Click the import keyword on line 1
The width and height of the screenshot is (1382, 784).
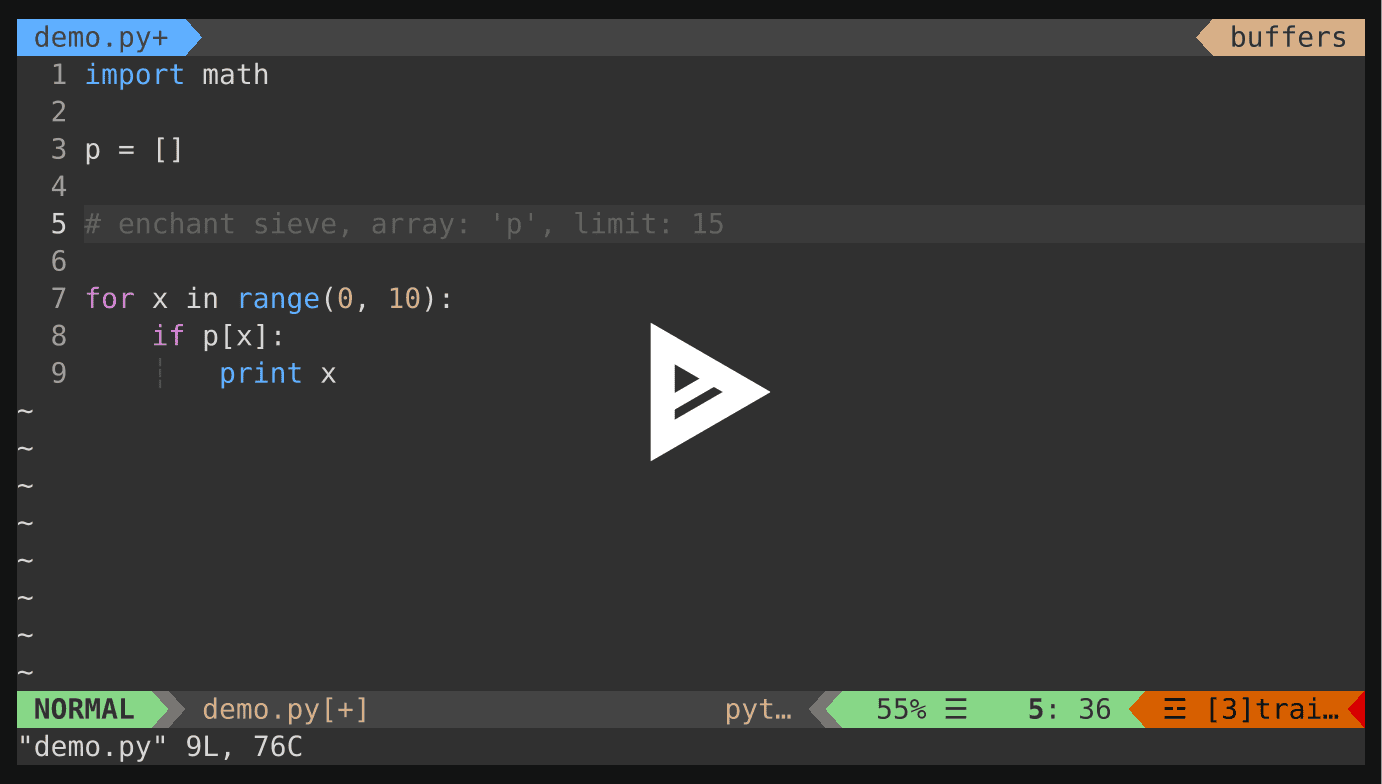[x=135, y=75]
